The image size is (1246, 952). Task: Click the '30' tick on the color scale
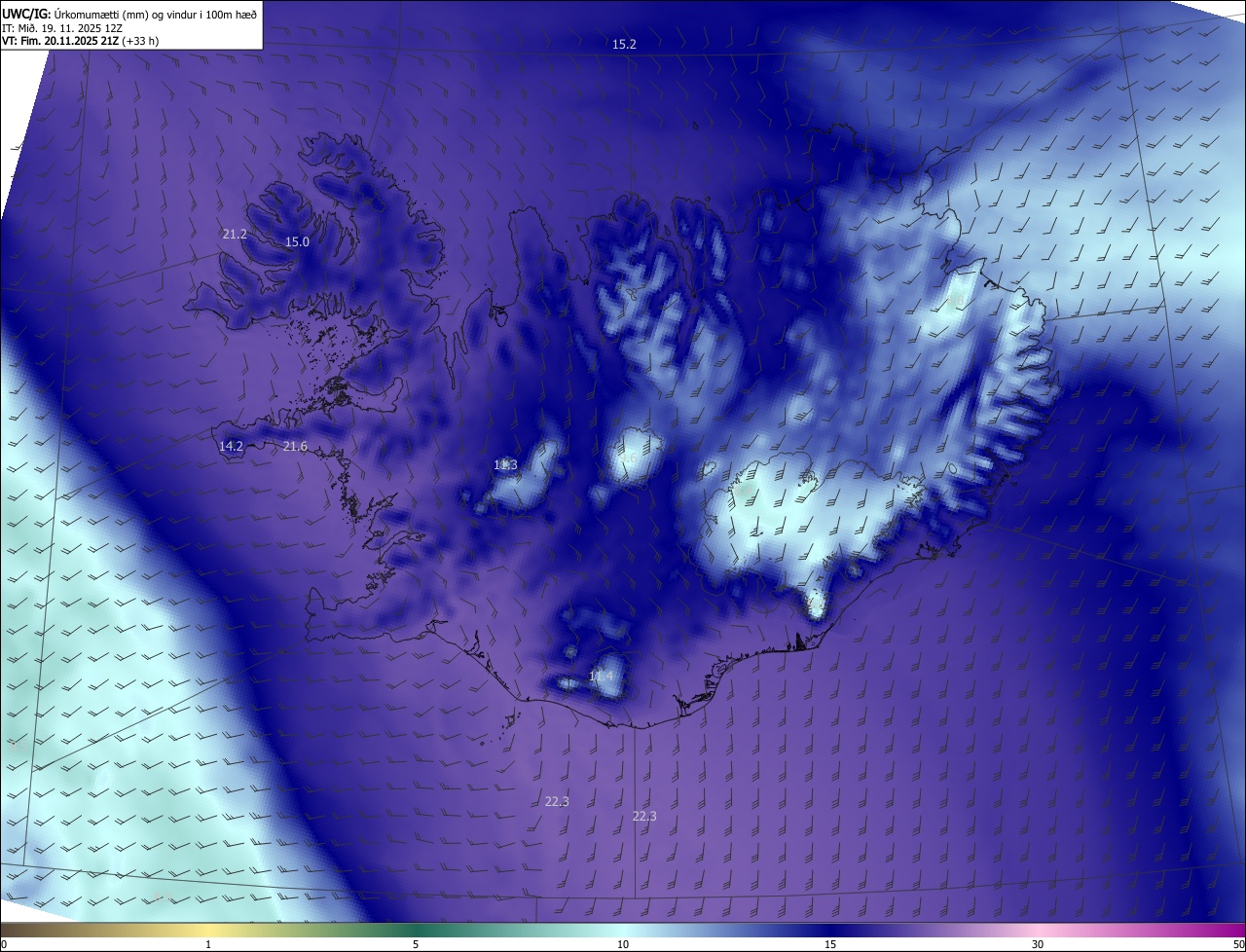(x=1038, y=944)
